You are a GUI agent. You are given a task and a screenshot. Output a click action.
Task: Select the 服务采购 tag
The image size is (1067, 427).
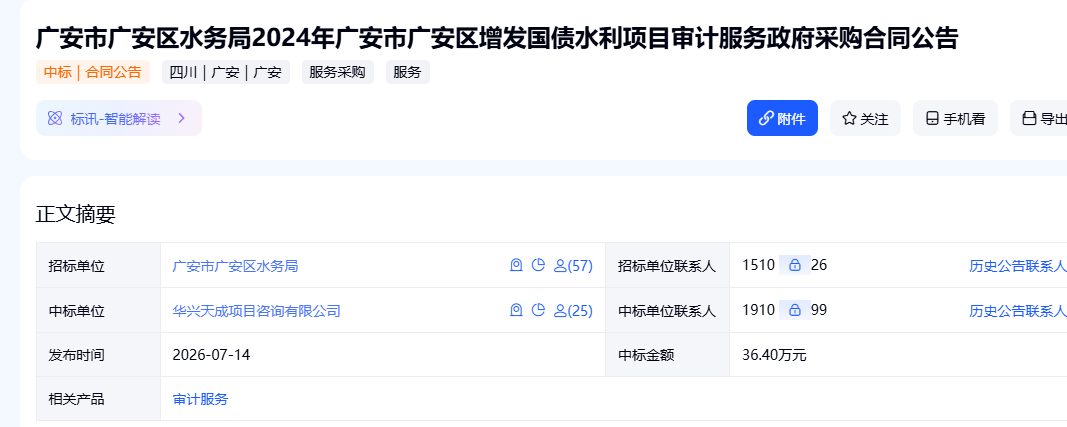point(338,72)
